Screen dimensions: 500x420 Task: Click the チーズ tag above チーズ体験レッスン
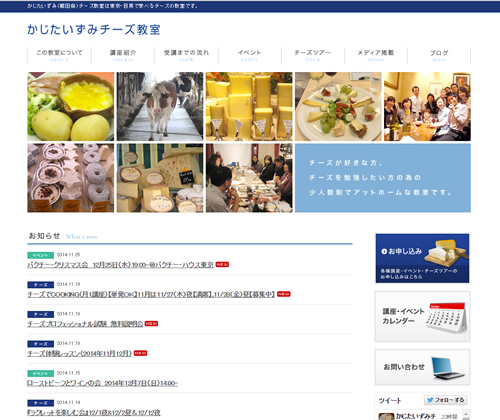(x=40, y=344)
